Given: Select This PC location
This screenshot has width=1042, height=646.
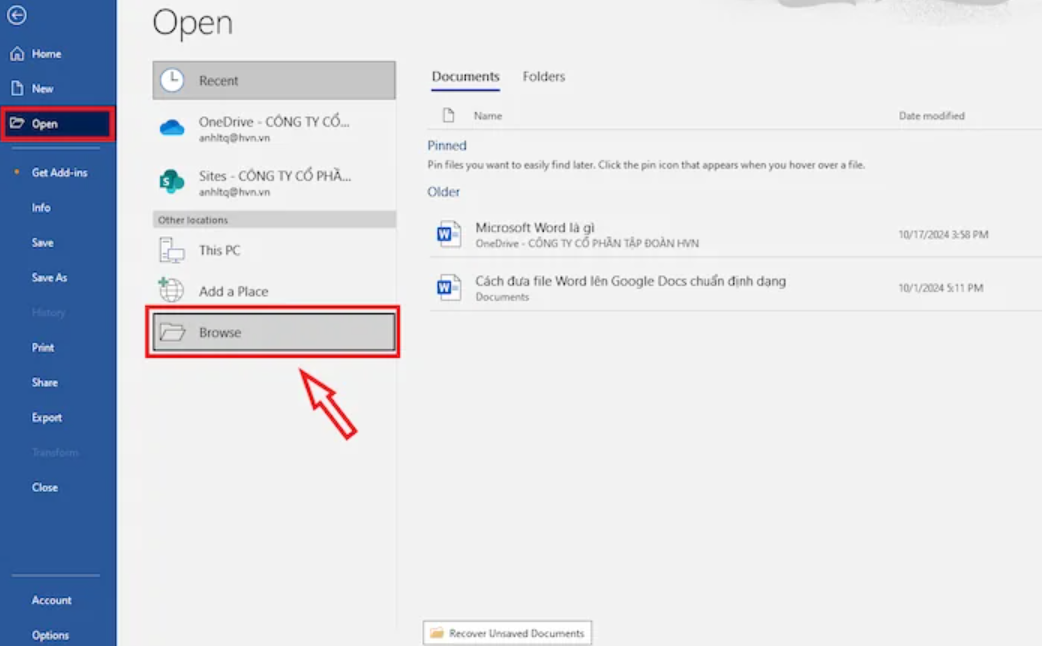Looking at the screenshot, I should pyautogui.click(x=274, y=251).
